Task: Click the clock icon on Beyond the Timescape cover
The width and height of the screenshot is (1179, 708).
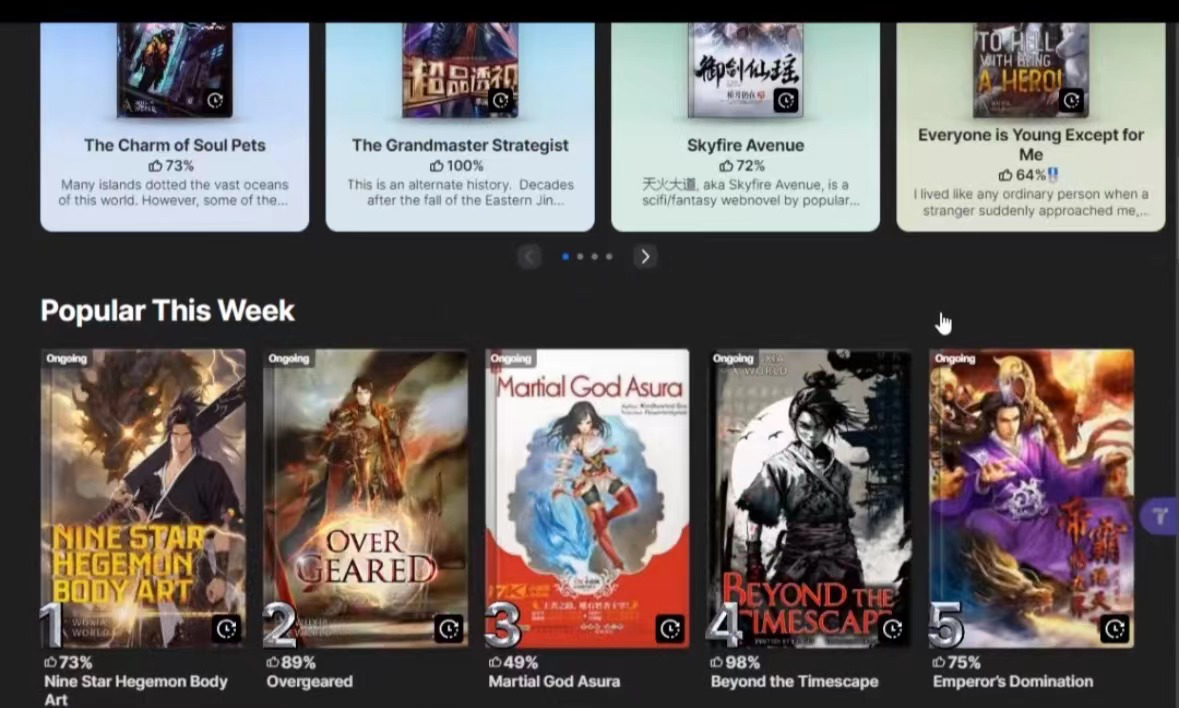Action: [893, 628]
